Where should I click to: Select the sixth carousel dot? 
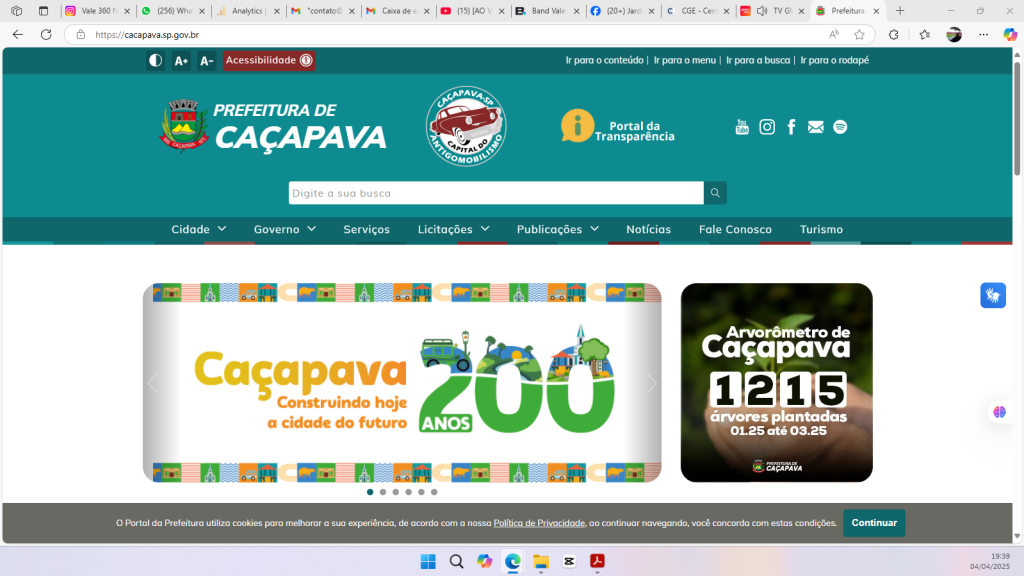pyautogui.click(x=434, y=492)
